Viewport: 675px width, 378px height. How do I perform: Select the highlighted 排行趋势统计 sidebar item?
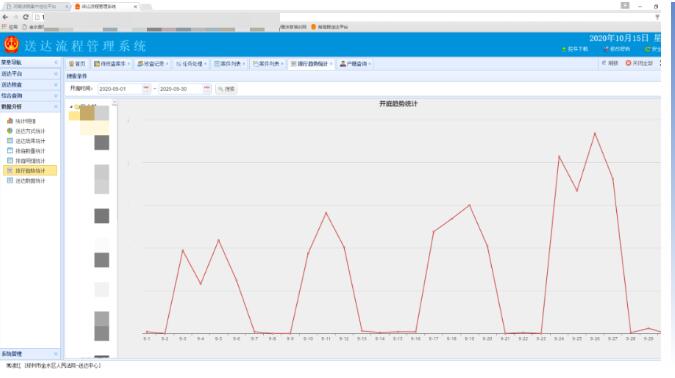30,171
